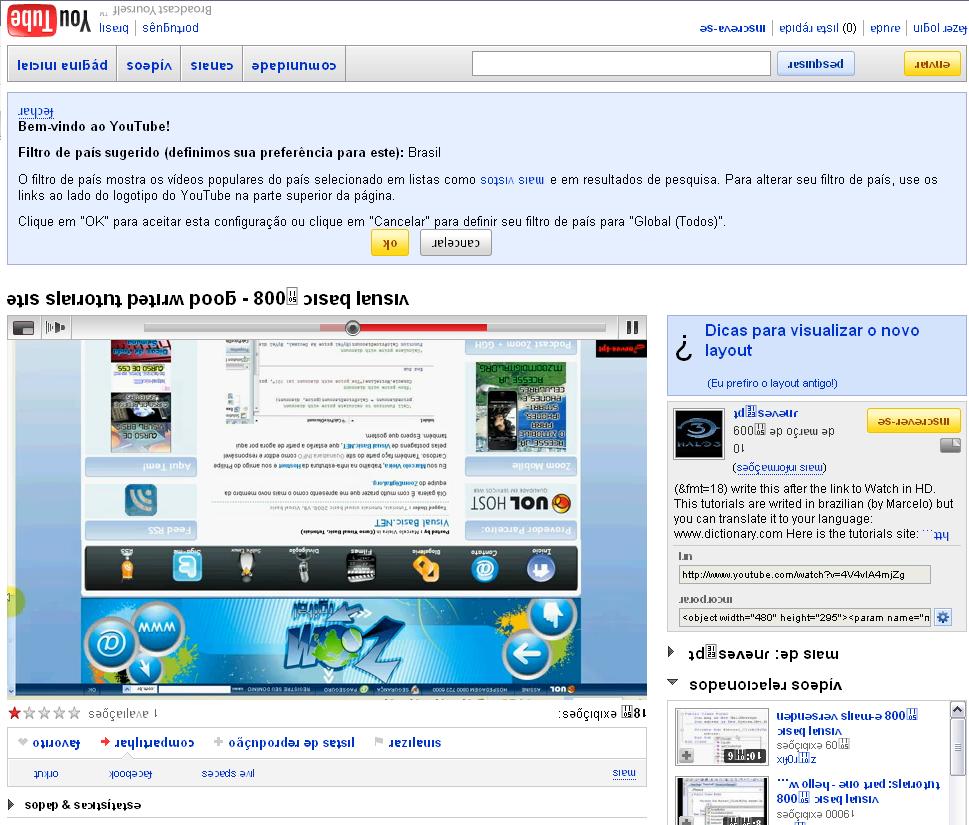Click the fechar link on the welcome notice
This screenshot has width=969, height=825.
36,111
